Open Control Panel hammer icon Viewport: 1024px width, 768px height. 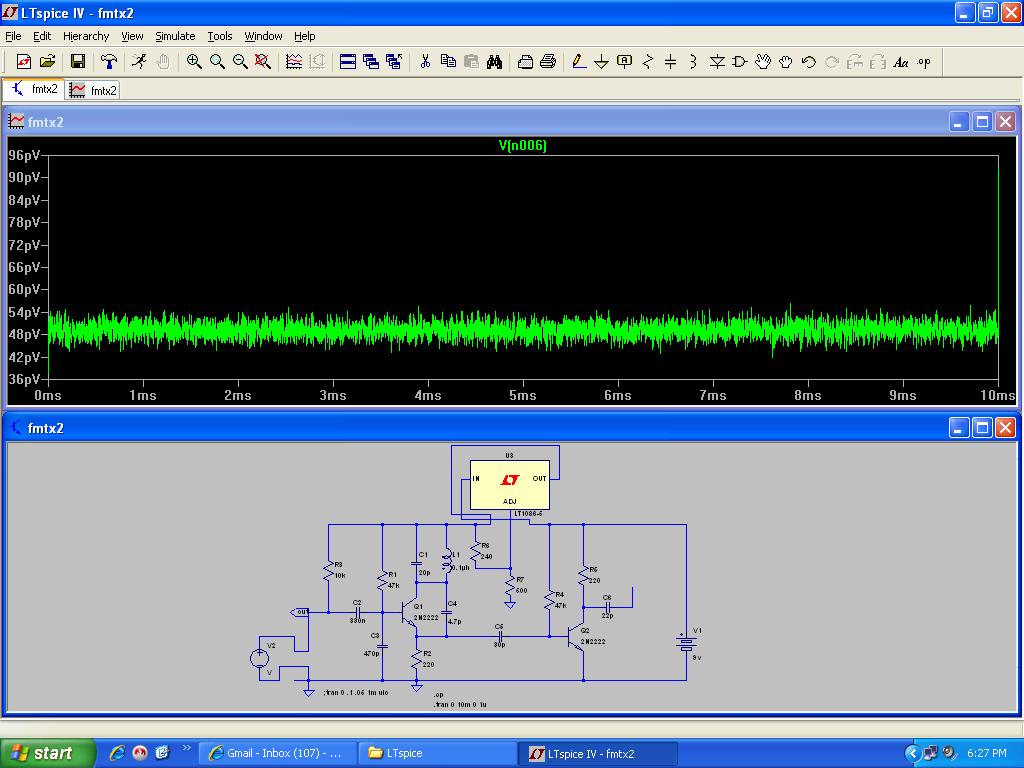pos(108,61)
